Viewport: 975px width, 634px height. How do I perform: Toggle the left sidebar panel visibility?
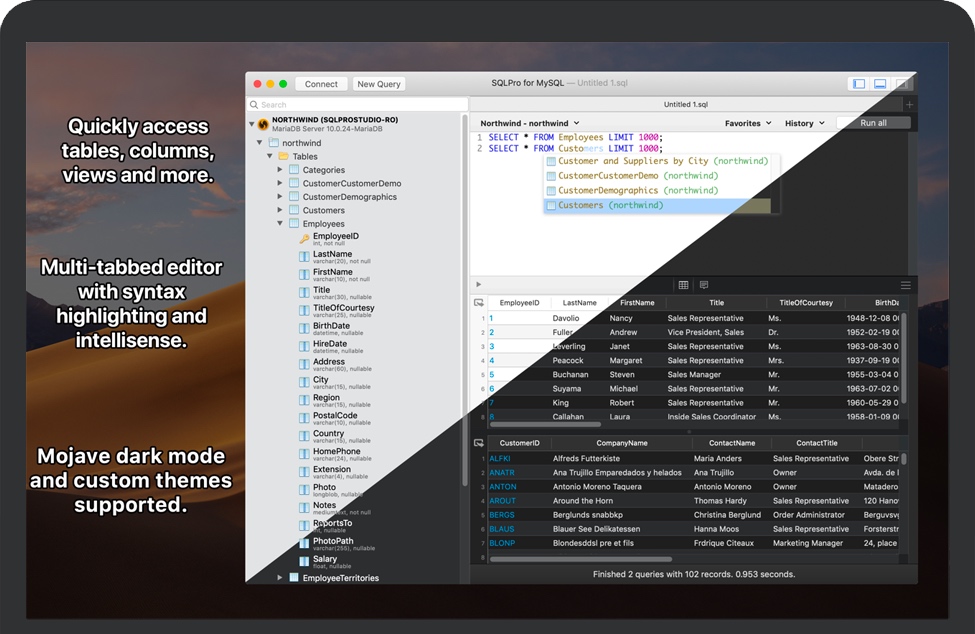(x=858, y=84)
